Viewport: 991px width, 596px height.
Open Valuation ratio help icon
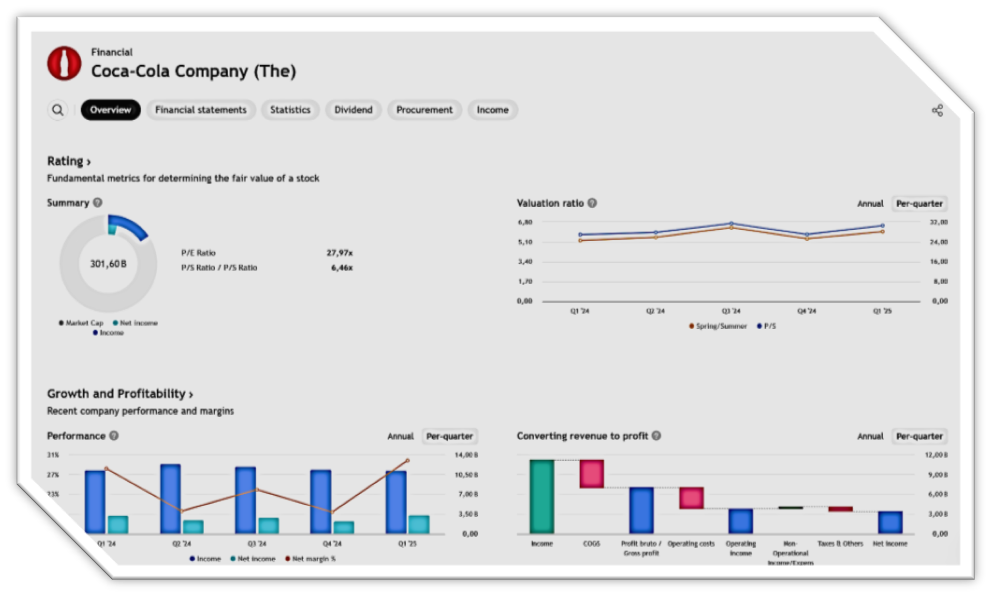click(592, 203)
